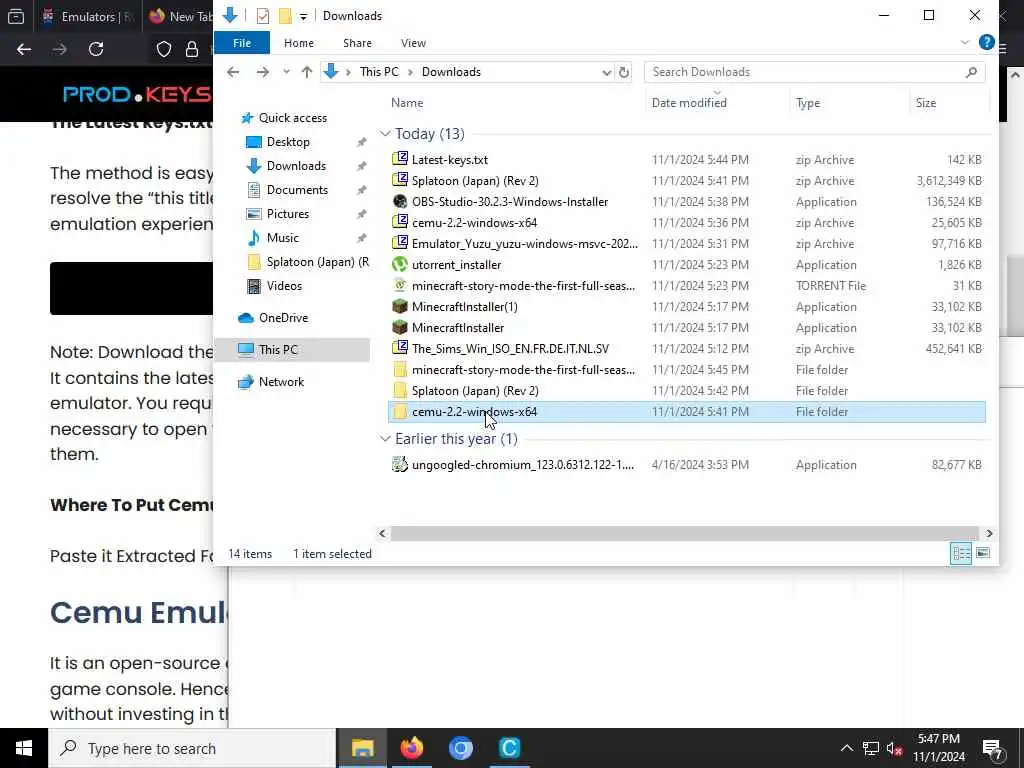Select Splatoon (Japan) (Rev 2) file folder
Viewport: 1024px width, 768px height.
475,391
